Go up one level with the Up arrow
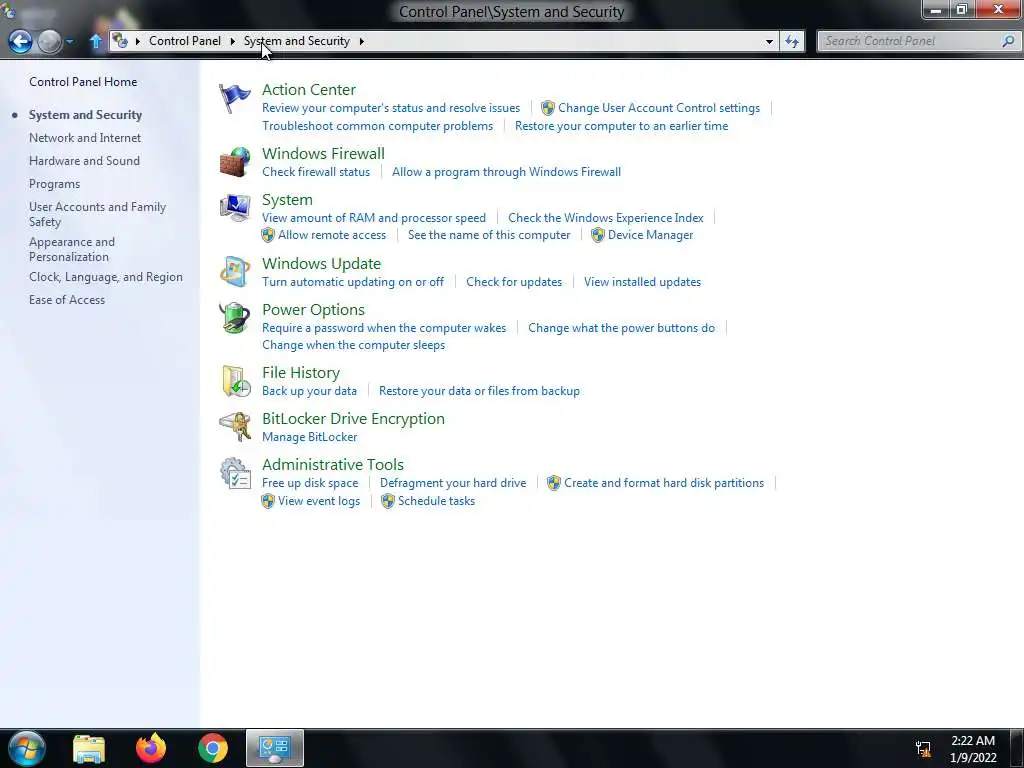Image resolution: width=1024 pixels, height=768 pixels. tap(95, 41)
